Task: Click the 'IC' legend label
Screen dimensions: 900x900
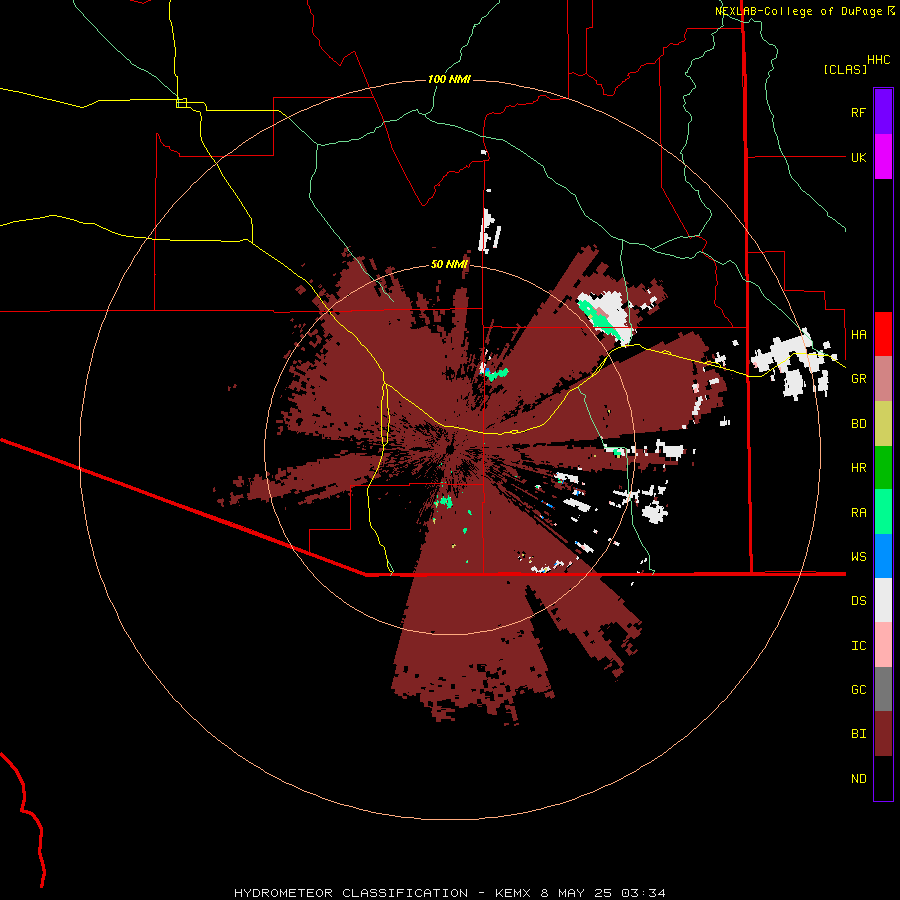Action: (858, 646)
